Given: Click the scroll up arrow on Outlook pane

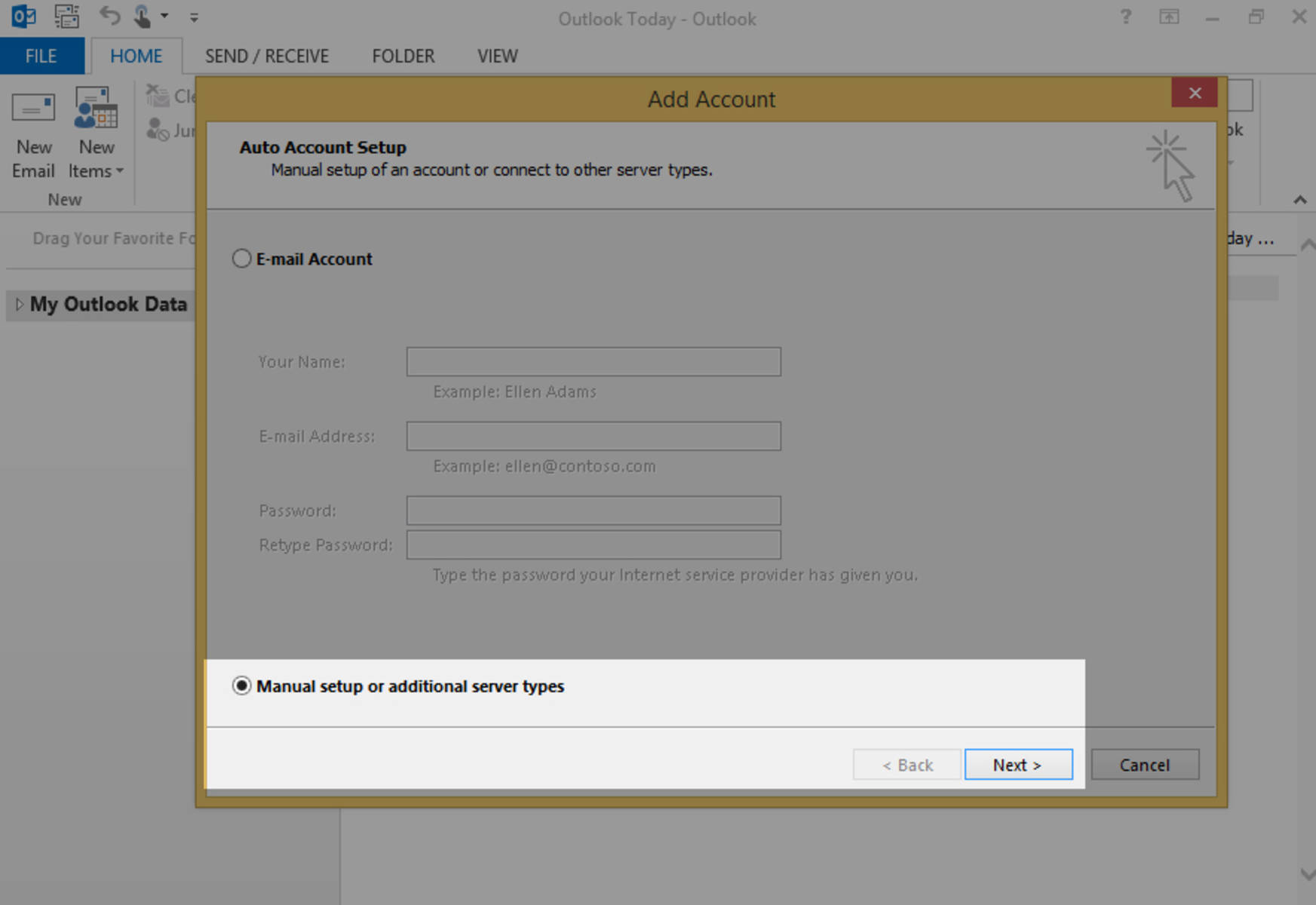Looking at the screenshot, I should [x=1308, y=244].
